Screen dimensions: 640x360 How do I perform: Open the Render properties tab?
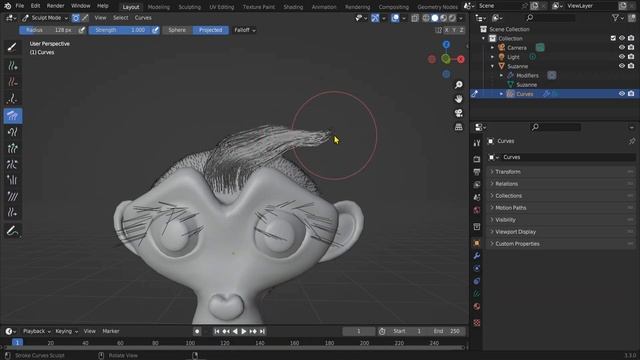(477, 159)
